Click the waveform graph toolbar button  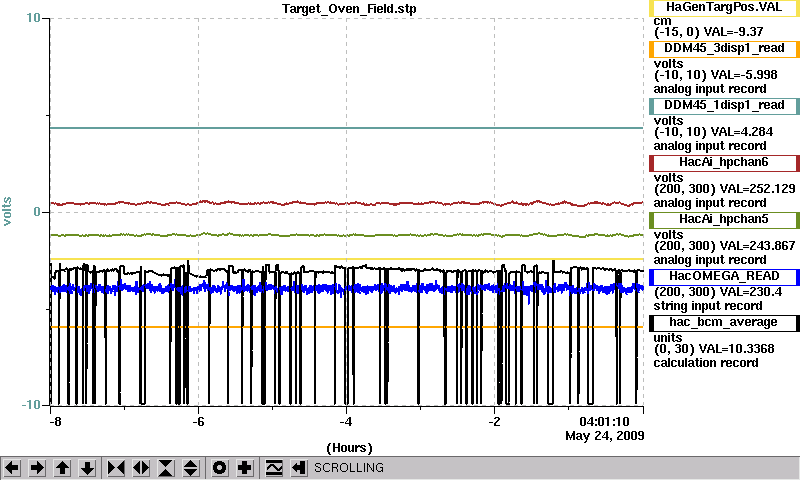(x=274, y=468)
